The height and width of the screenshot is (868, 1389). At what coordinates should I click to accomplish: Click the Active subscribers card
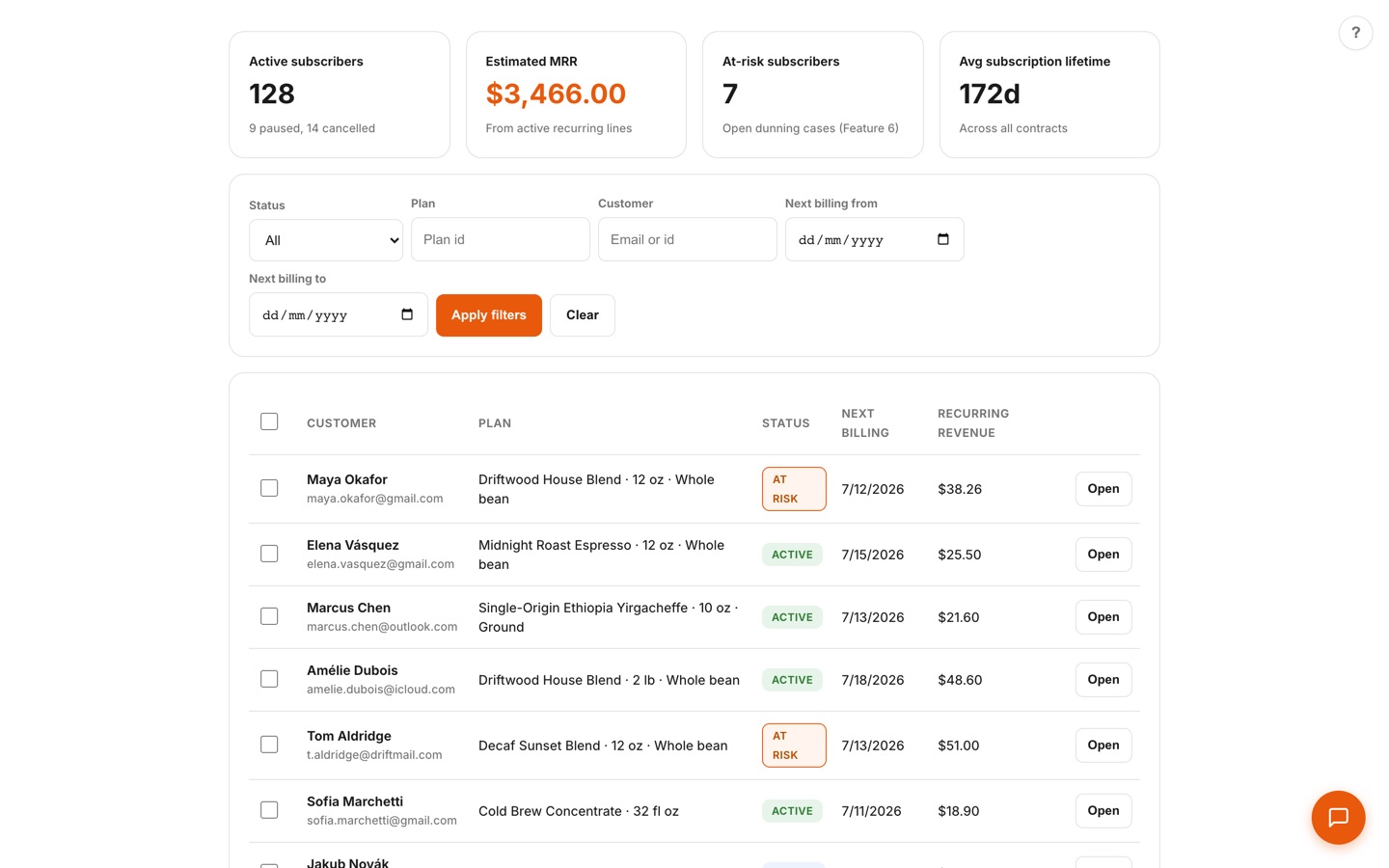pos(340,95)
